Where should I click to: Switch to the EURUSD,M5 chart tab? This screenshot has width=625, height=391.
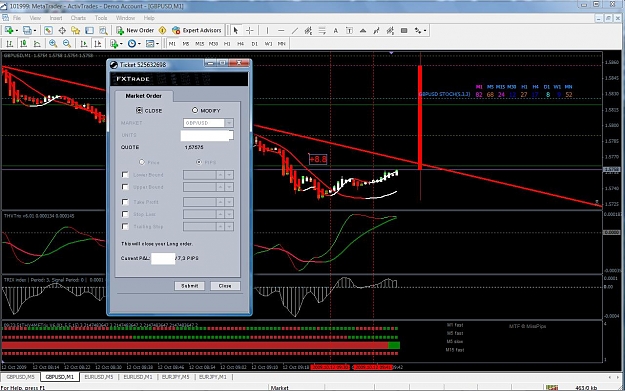pos(99,377)
